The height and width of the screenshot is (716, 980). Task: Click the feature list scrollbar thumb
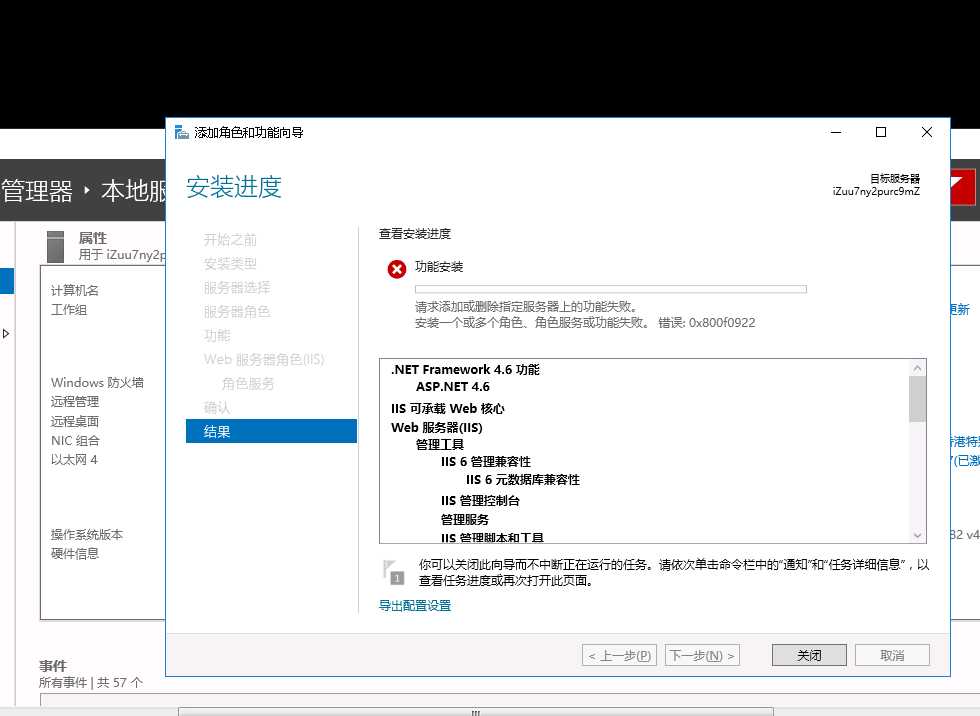pyautogui.click(x=918, y=399)
